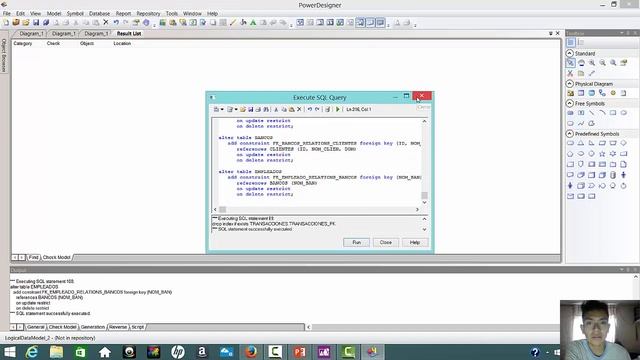Open Internet Explorer from the taskbar
The height and width of the screenshot is (360, 640).
tap(32, 352)
